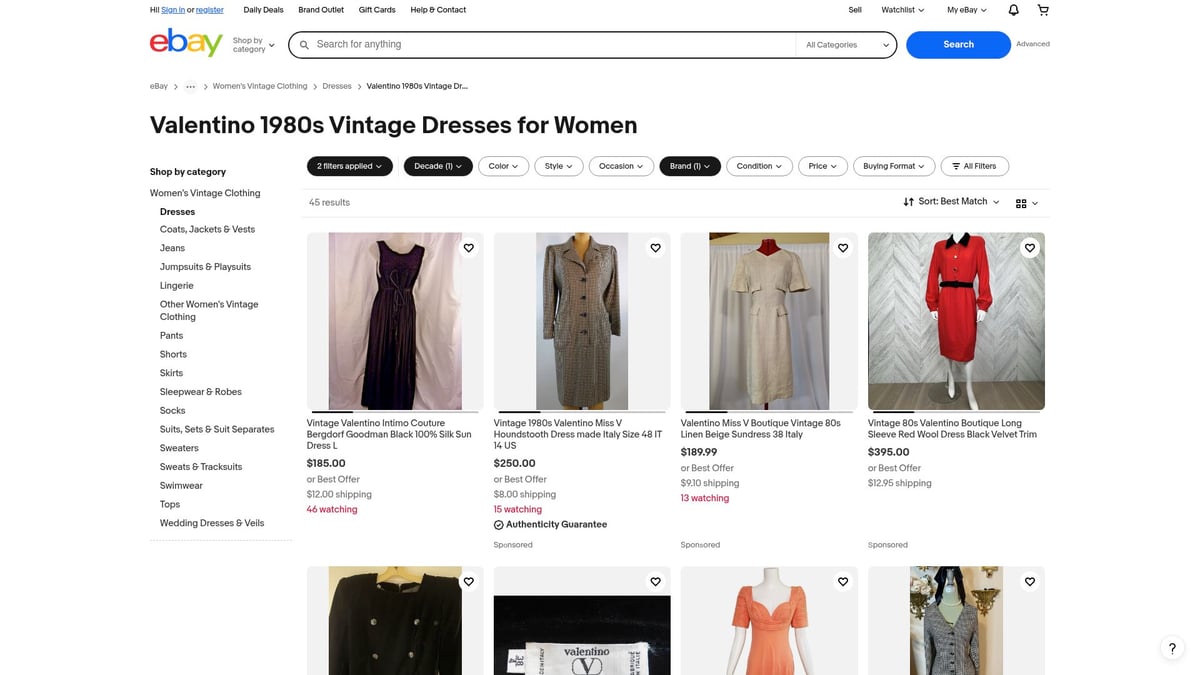Screen dimensions: 1200x675
Task: Watch the Miss V Houndstooth dress
Action: (x=655, y=248)
